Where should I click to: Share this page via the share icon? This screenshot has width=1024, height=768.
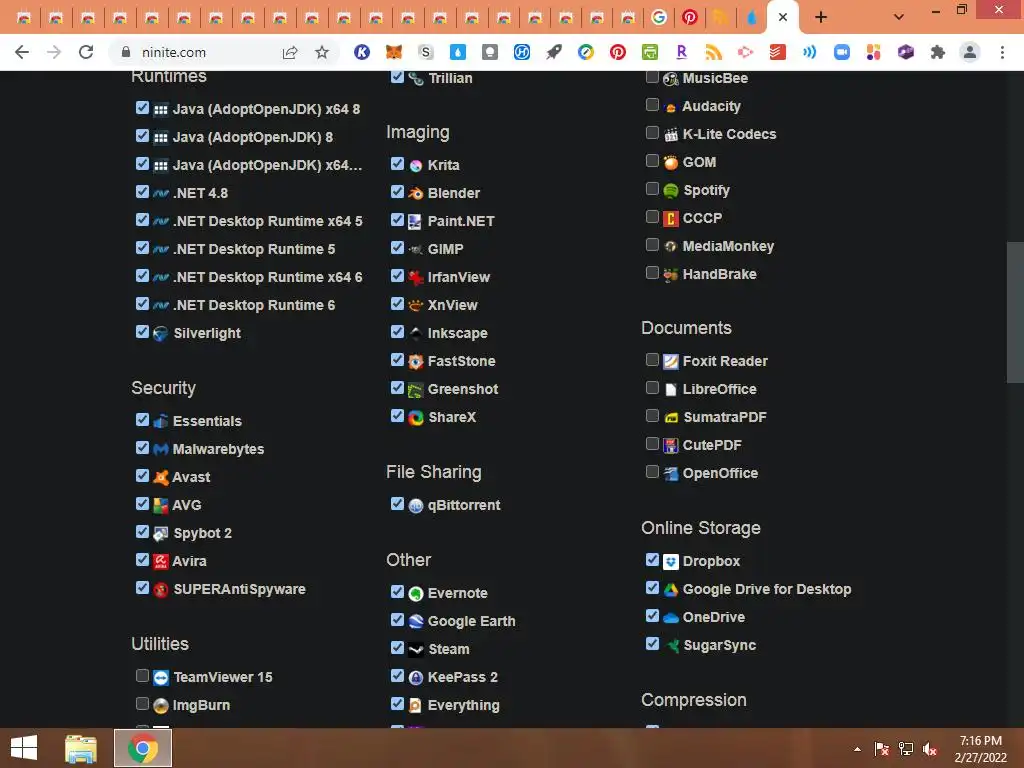click(x=290, y=52)
